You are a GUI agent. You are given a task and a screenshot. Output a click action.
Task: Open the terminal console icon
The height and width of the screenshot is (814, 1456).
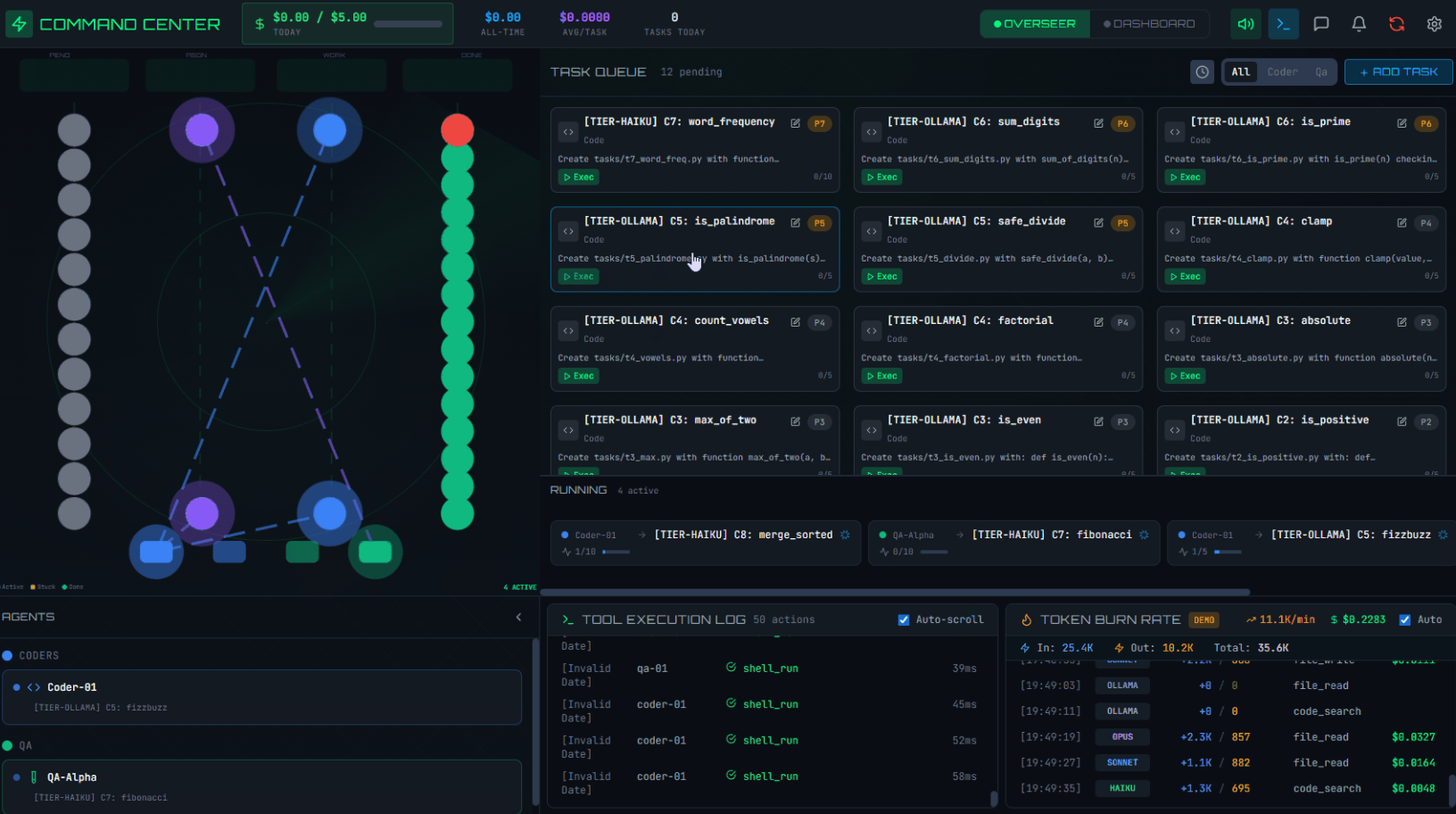(1283, 24)
